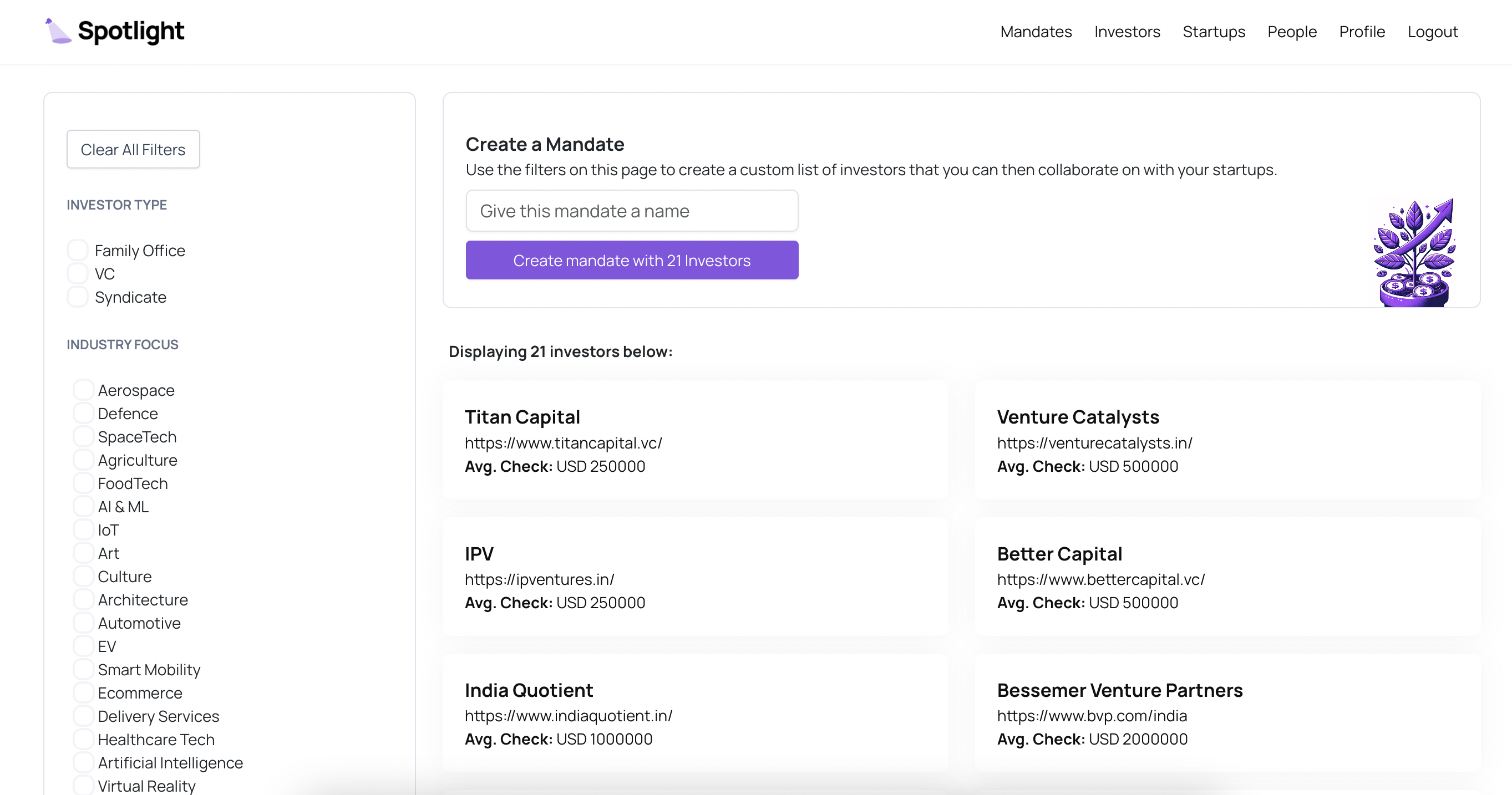
Task: Navigate to the Startups section
Action: click(x=1214, y=32)
